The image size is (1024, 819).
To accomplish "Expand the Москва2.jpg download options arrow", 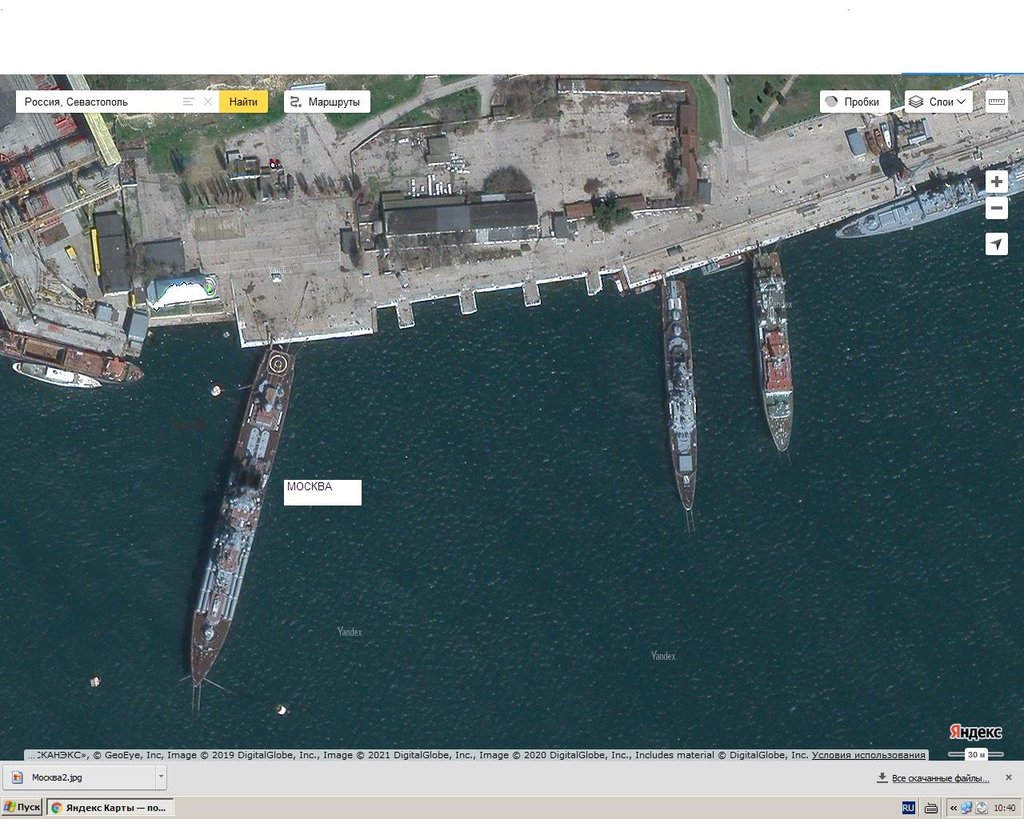I will tap(161, 777).
